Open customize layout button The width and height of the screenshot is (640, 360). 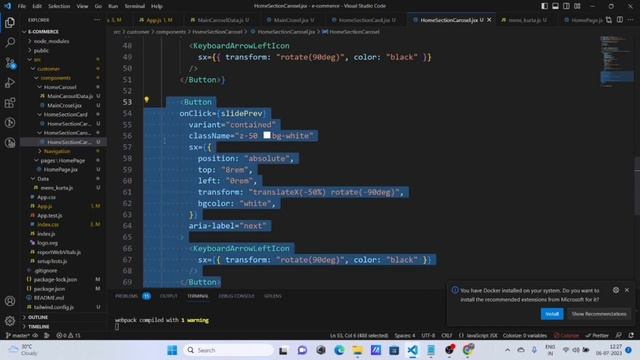[x=577, y=6]
